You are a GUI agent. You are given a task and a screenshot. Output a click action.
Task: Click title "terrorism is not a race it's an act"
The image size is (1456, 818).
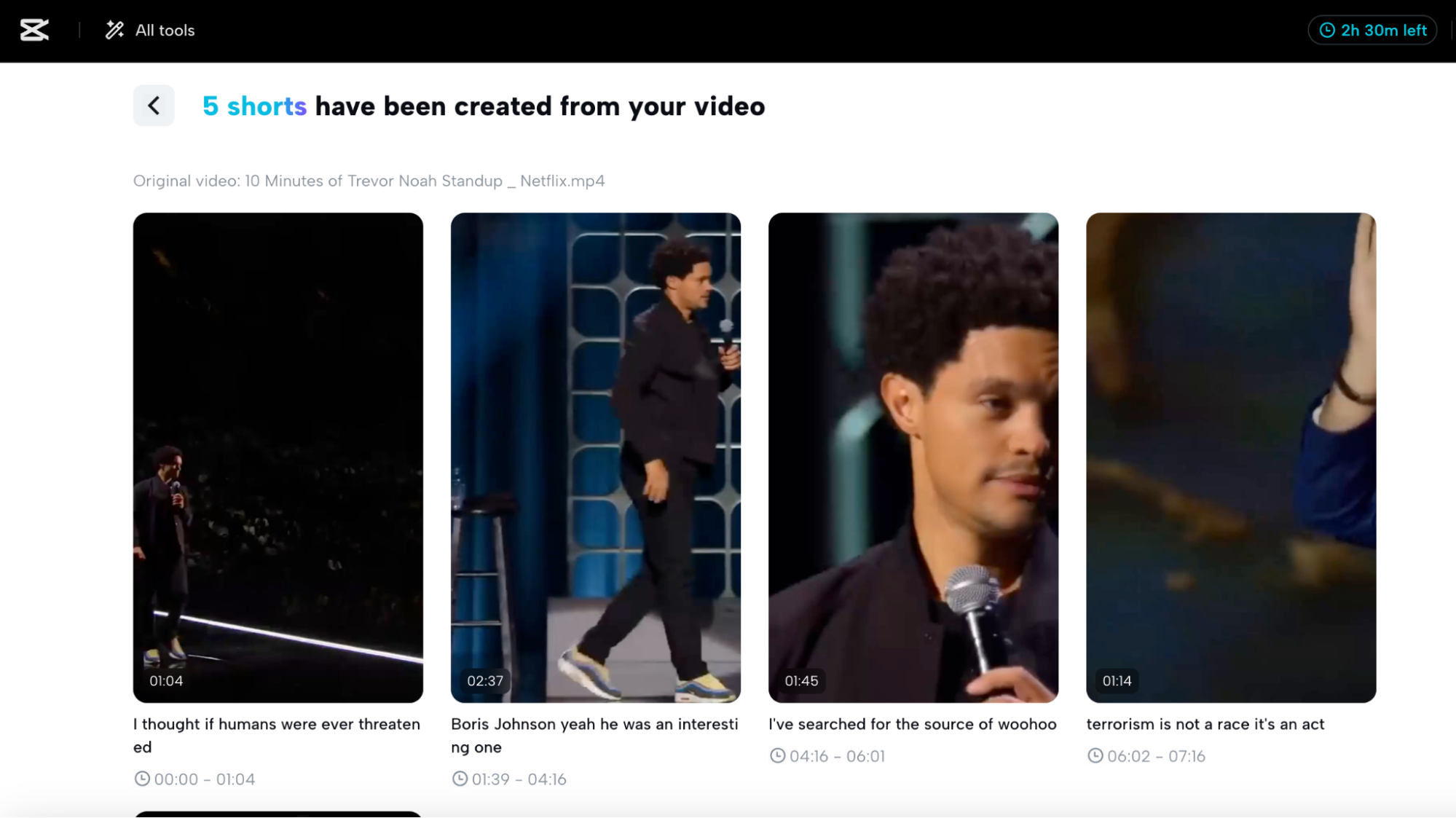pyautogui.click(x=1205, y=724)
